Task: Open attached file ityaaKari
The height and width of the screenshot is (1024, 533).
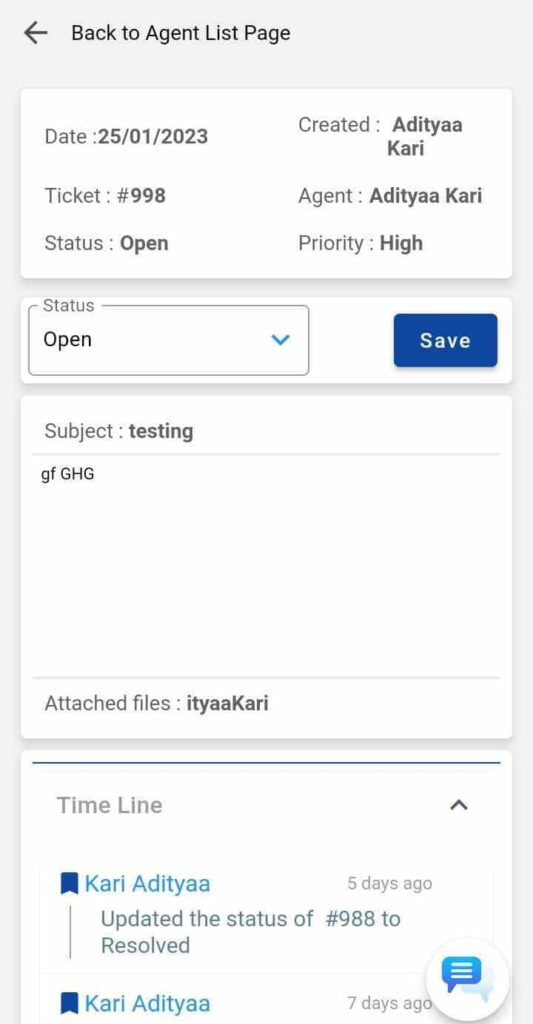Action: pyautogui.click(x=227, y=703)
